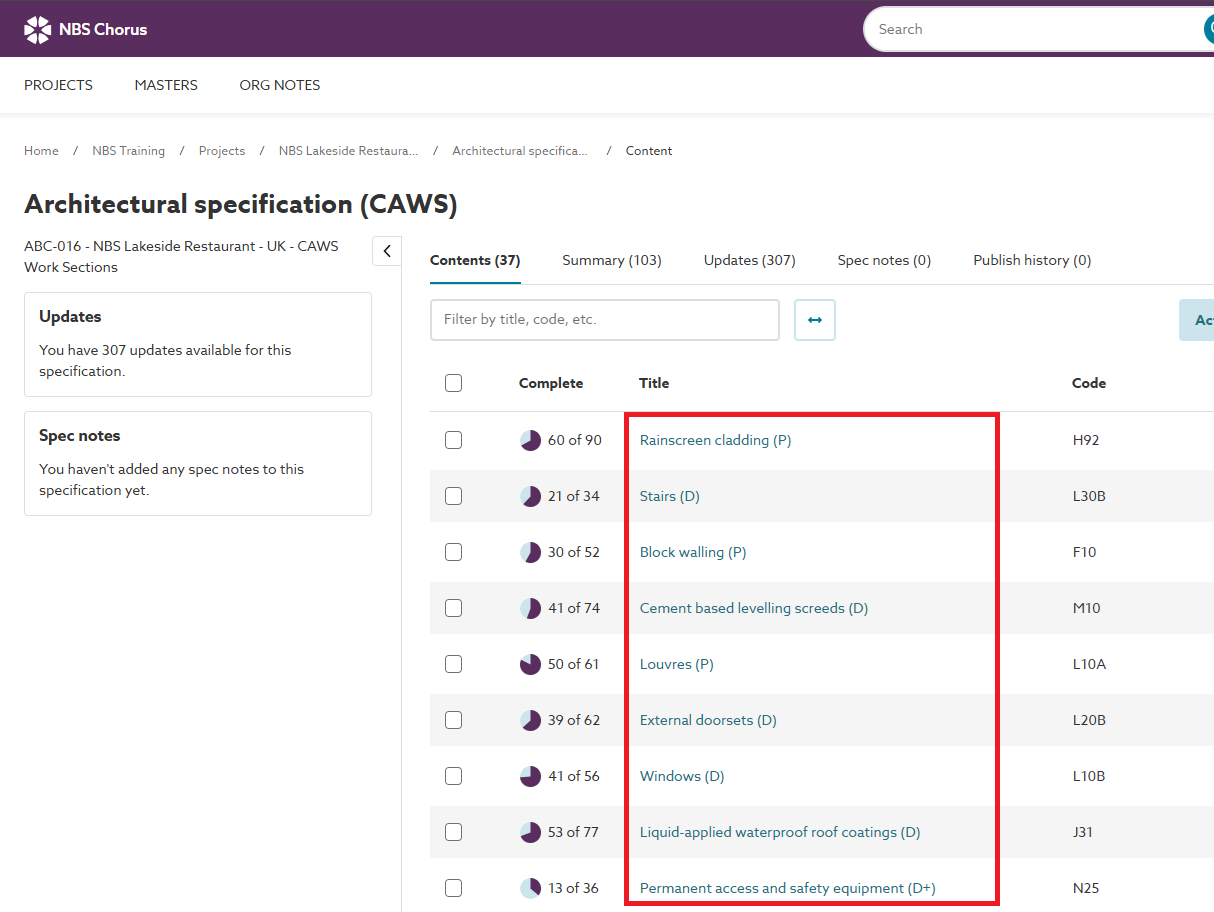
Task: Tick the checkbox for Permanent access and safety equipment
Action: point(454,888)
